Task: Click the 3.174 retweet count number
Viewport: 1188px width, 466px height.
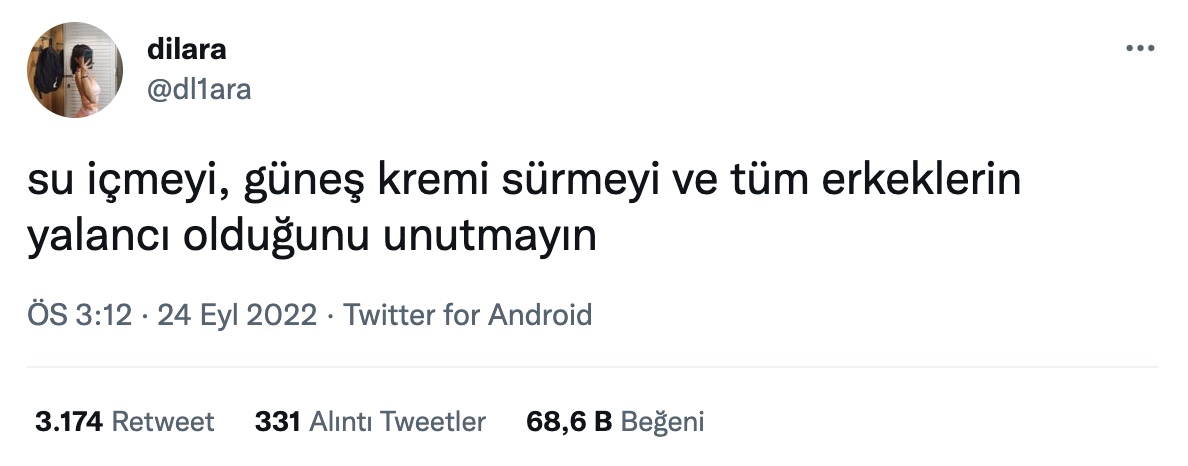Action: [69, 421]
